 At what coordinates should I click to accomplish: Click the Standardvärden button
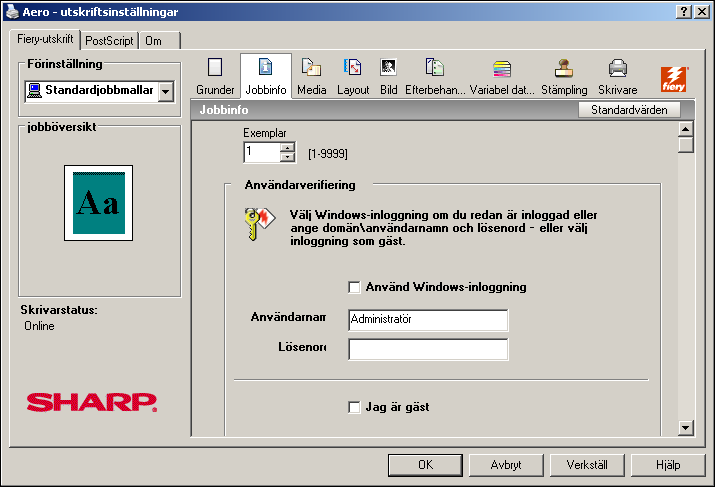coord(629,110)
